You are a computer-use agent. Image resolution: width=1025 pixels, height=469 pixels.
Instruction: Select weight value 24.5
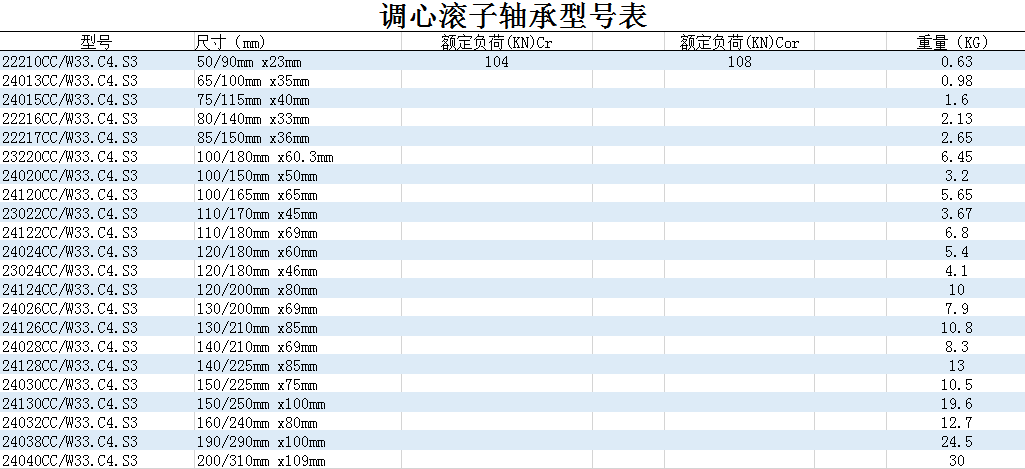click(956, 442)
